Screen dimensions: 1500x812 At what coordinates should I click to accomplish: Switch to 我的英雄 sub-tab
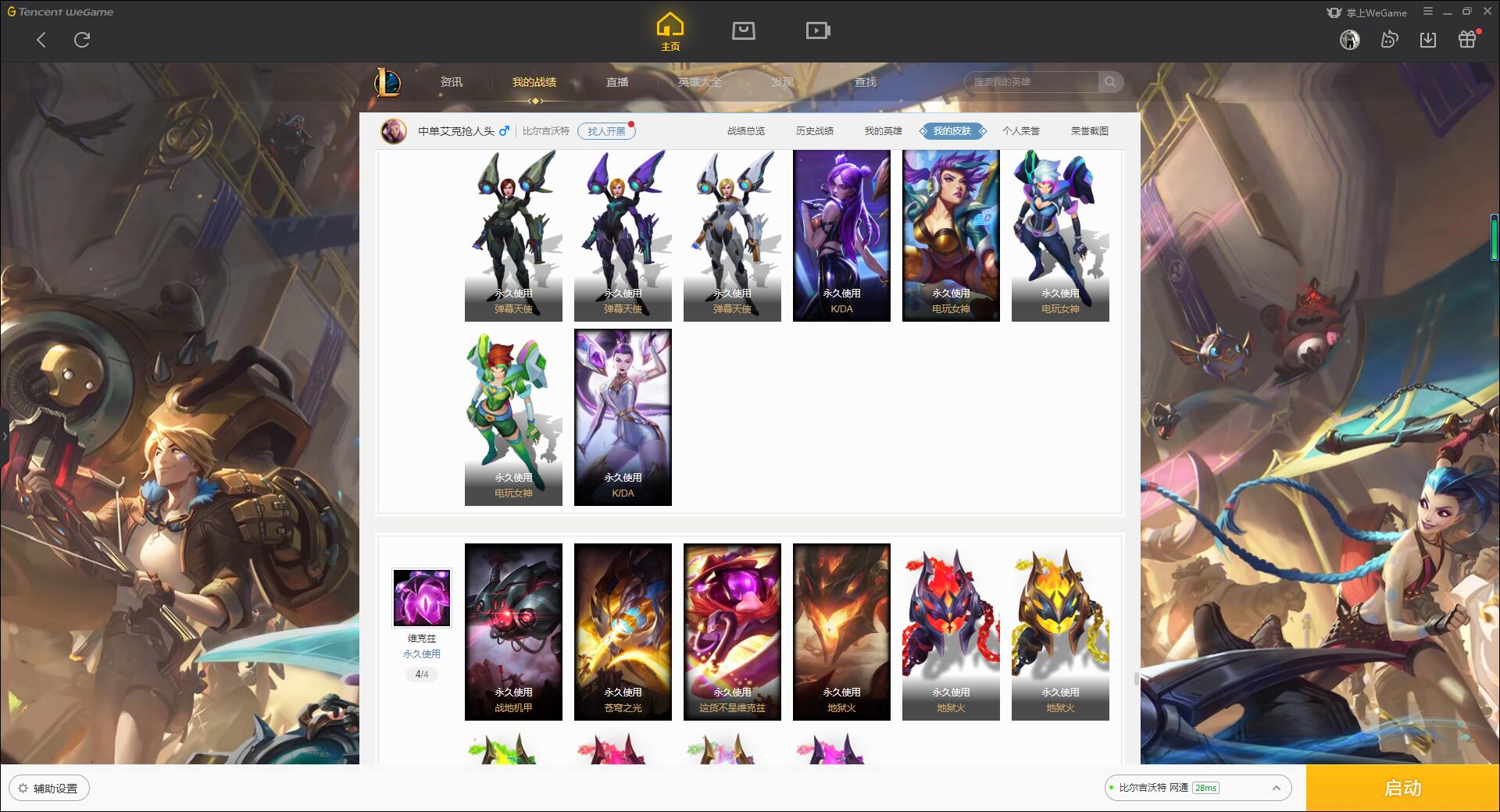click(x=884, y=131)
